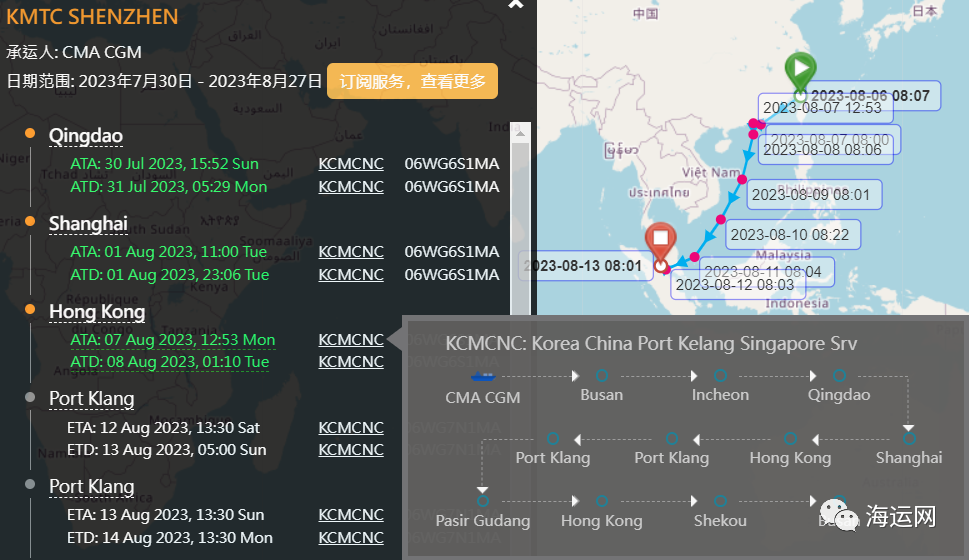Click the ATA 30 Jul 2023, 15:52 Sun text
Viewport: 969px width, 560px height.
click(x=164, y=164)
